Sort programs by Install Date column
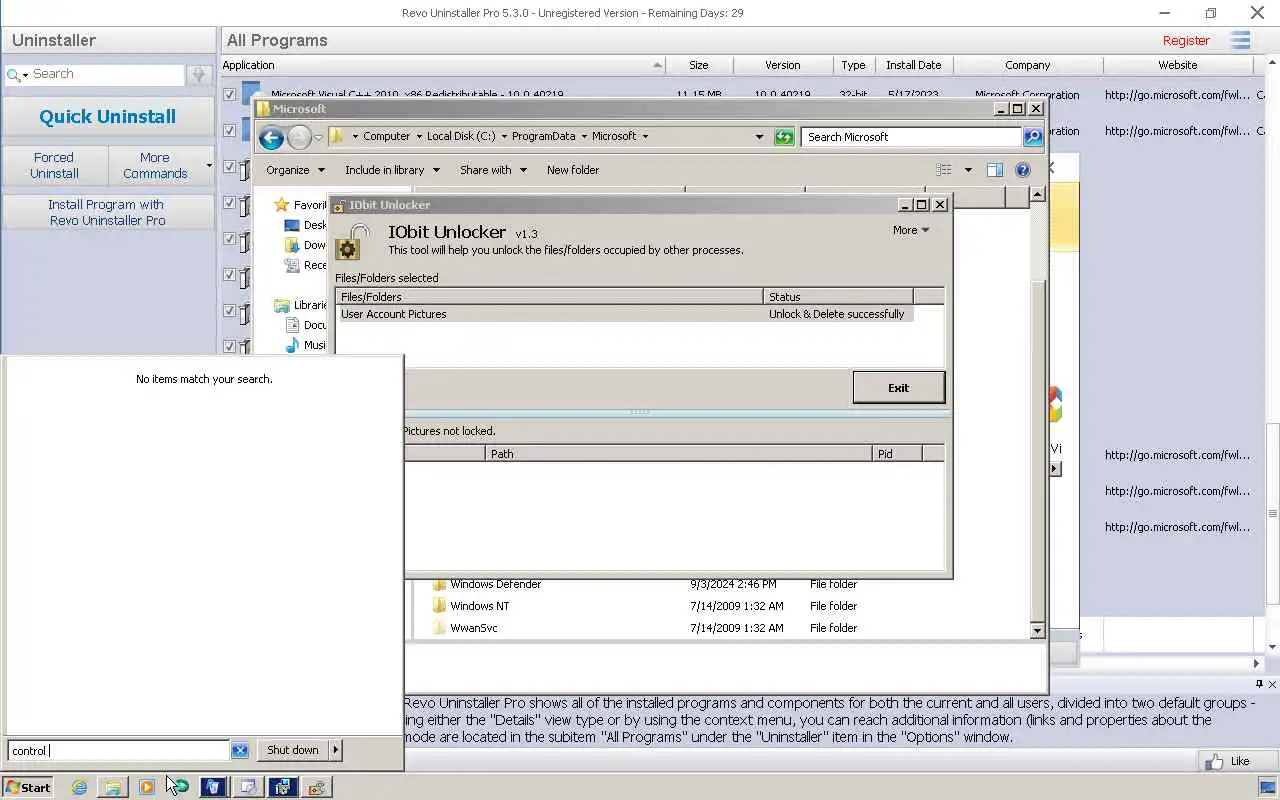1280x800 pixels. pyautogui.click(x=913, y=65)
